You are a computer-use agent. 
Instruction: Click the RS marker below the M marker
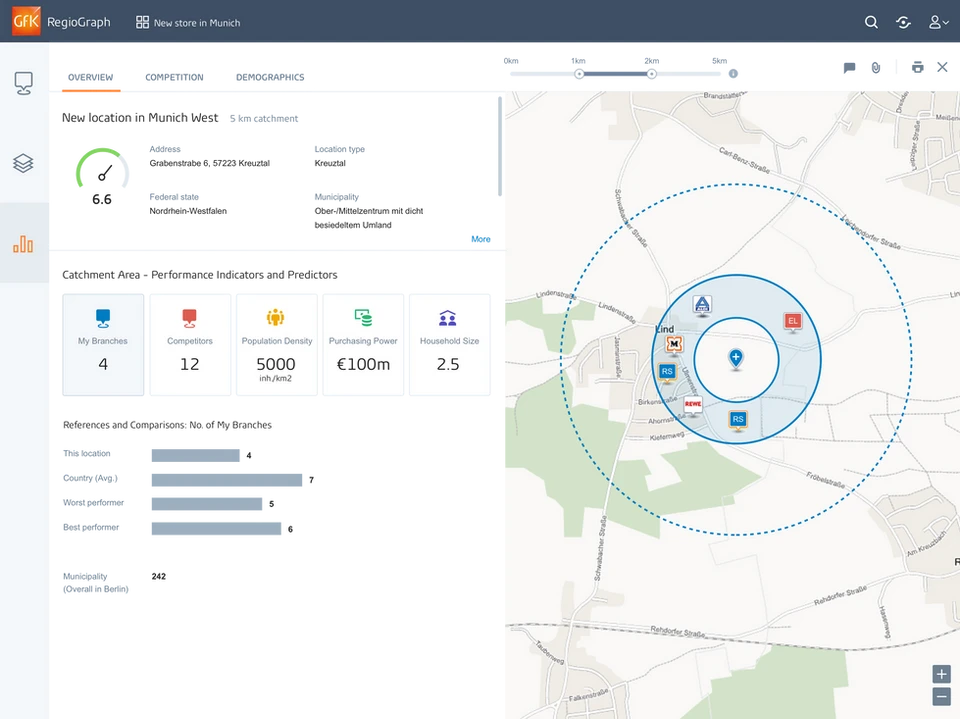coord(667,372)
